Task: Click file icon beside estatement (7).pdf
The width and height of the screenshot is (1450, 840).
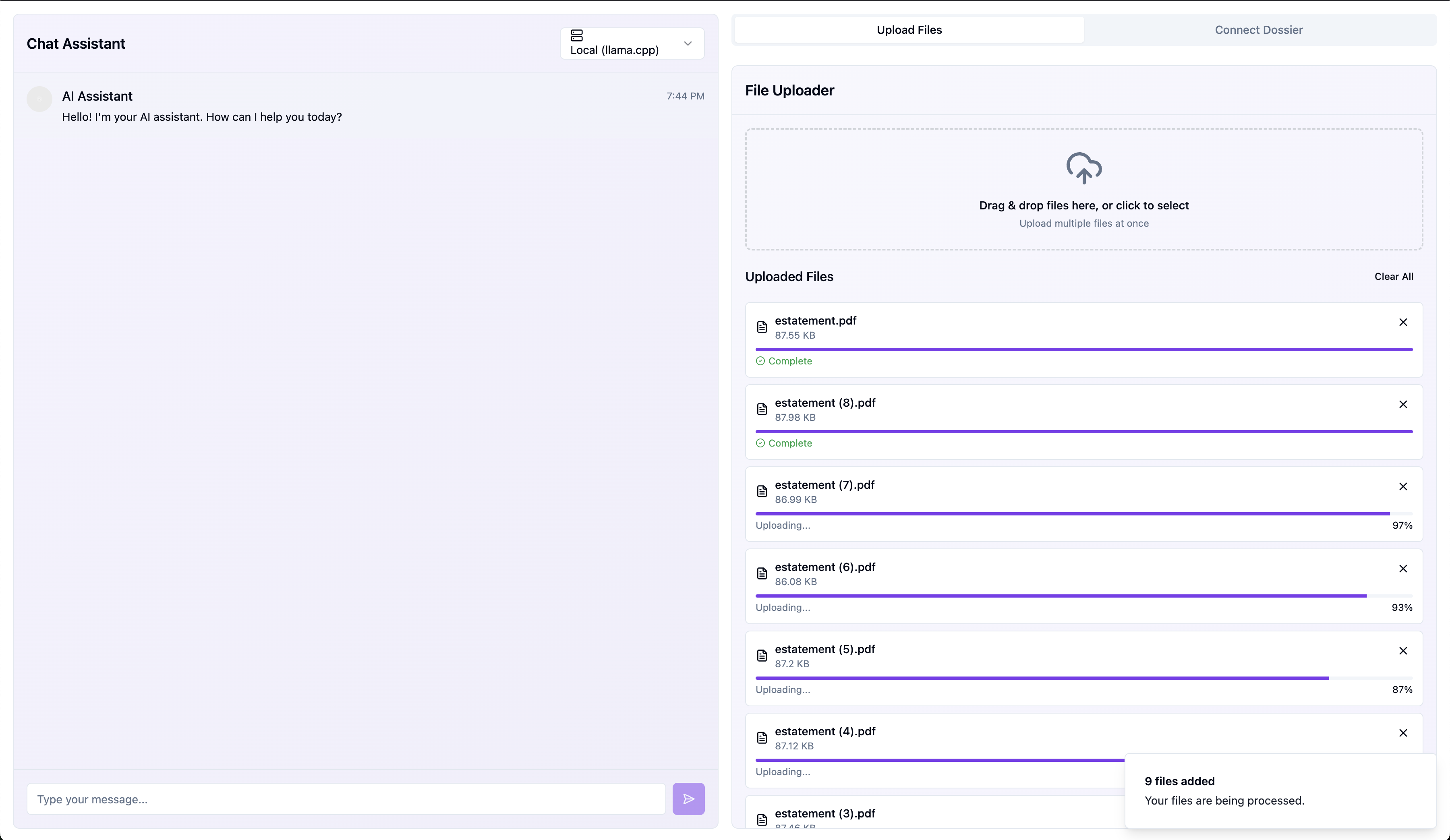Action: pyautogui.click(x=762, y=492)
